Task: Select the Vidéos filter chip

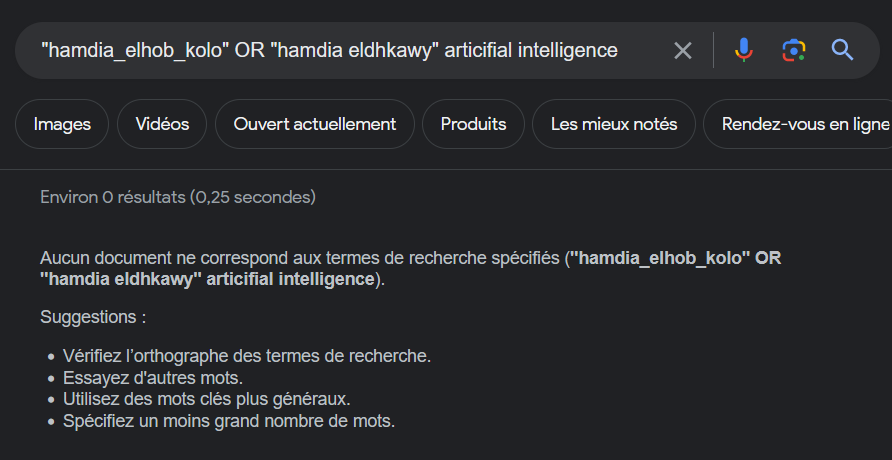Action: 162,124
